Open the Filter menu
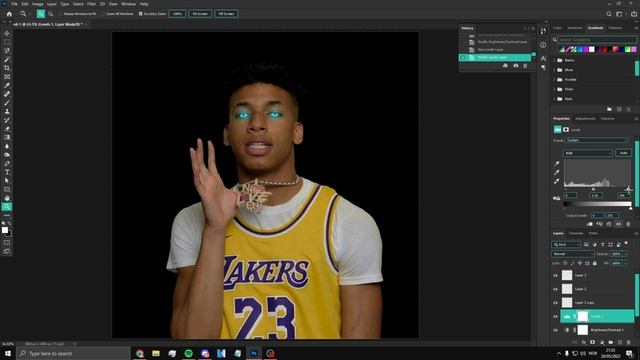 [91, 4]
